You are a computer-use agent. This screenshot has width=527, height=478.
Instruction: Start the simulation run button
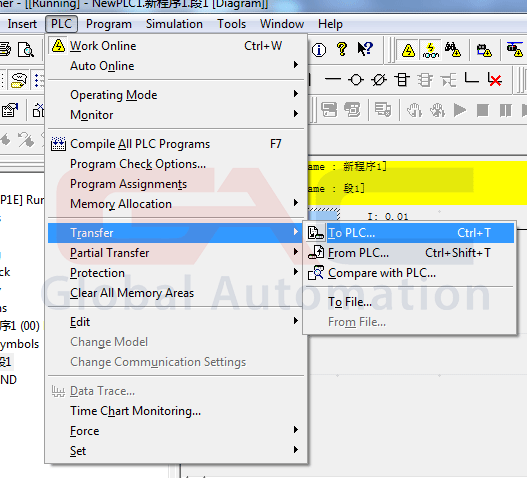coord(459,110)
